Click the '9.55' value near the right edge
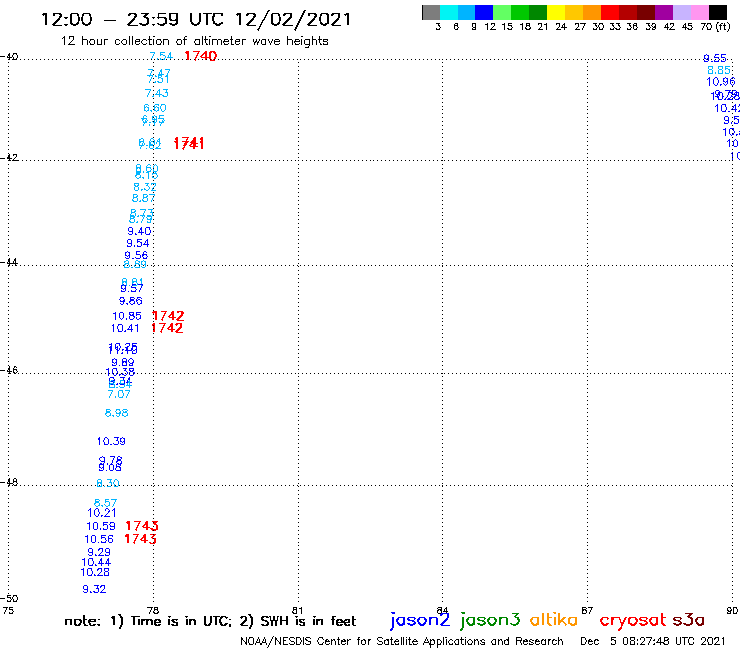740x650 pixels. [715, 59]
